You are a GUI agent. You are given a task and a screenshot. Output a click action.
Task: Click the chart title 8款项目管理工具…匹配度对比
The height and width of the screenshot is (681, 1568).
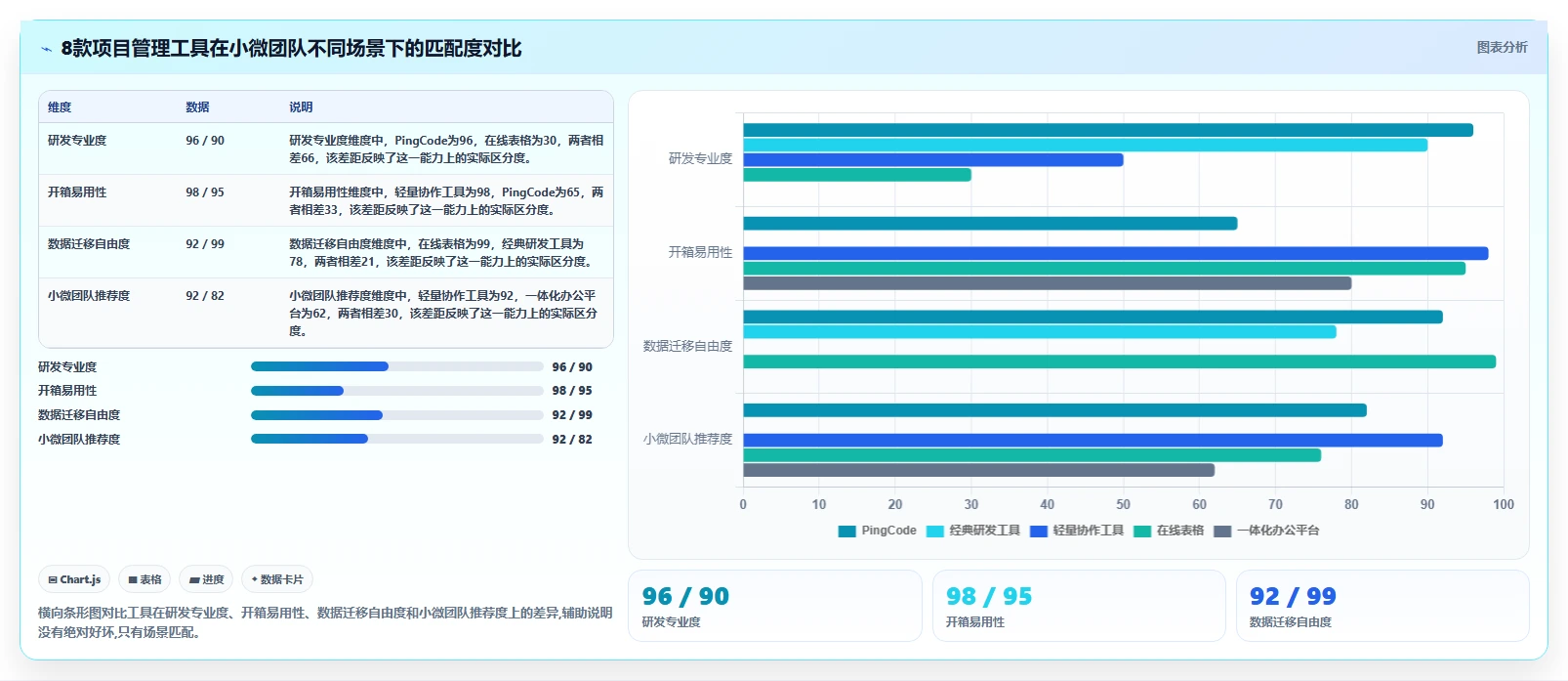tap(291, 48)
